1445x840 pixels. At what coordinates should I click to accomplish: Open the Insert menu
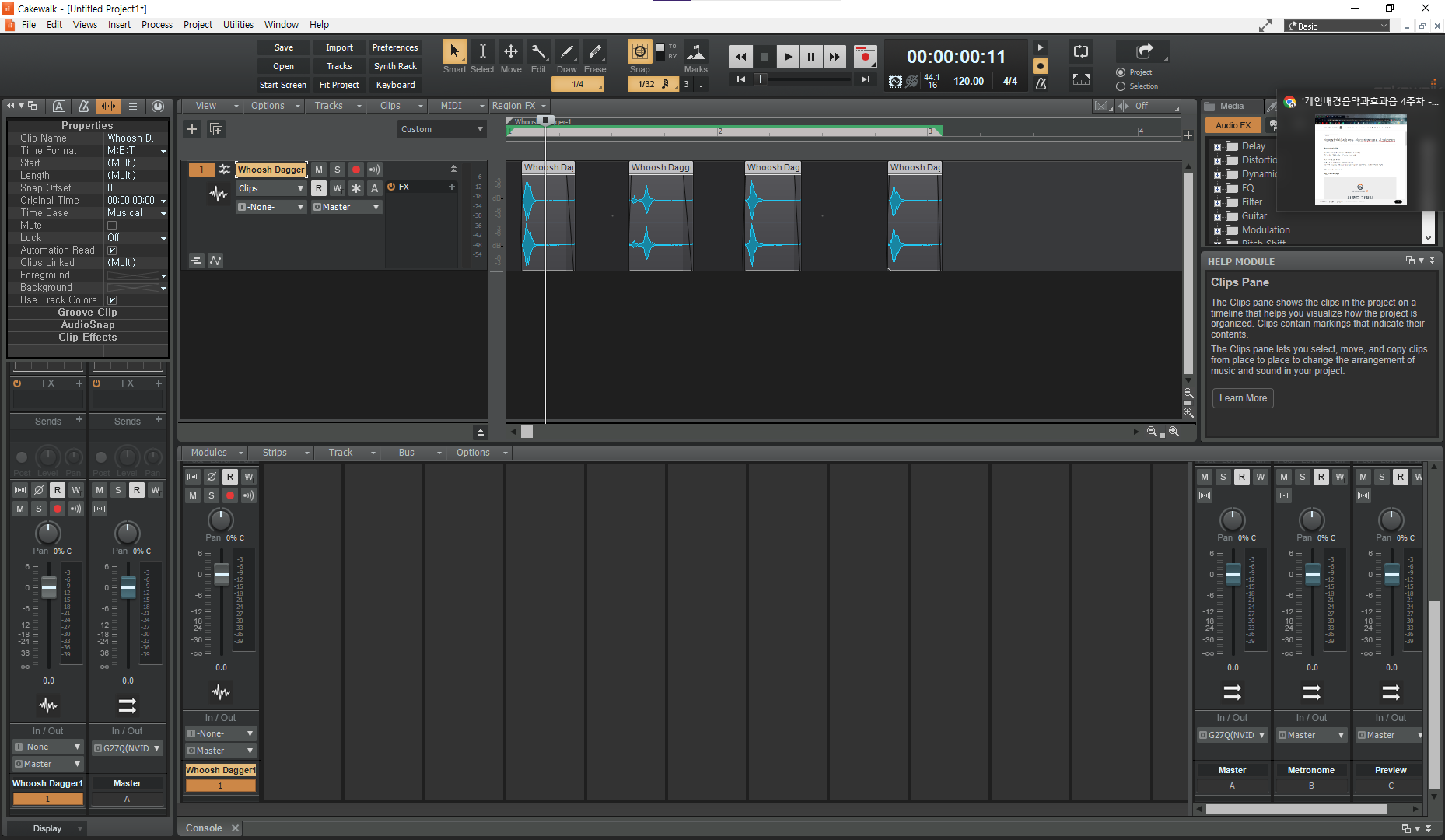(119, 25)
